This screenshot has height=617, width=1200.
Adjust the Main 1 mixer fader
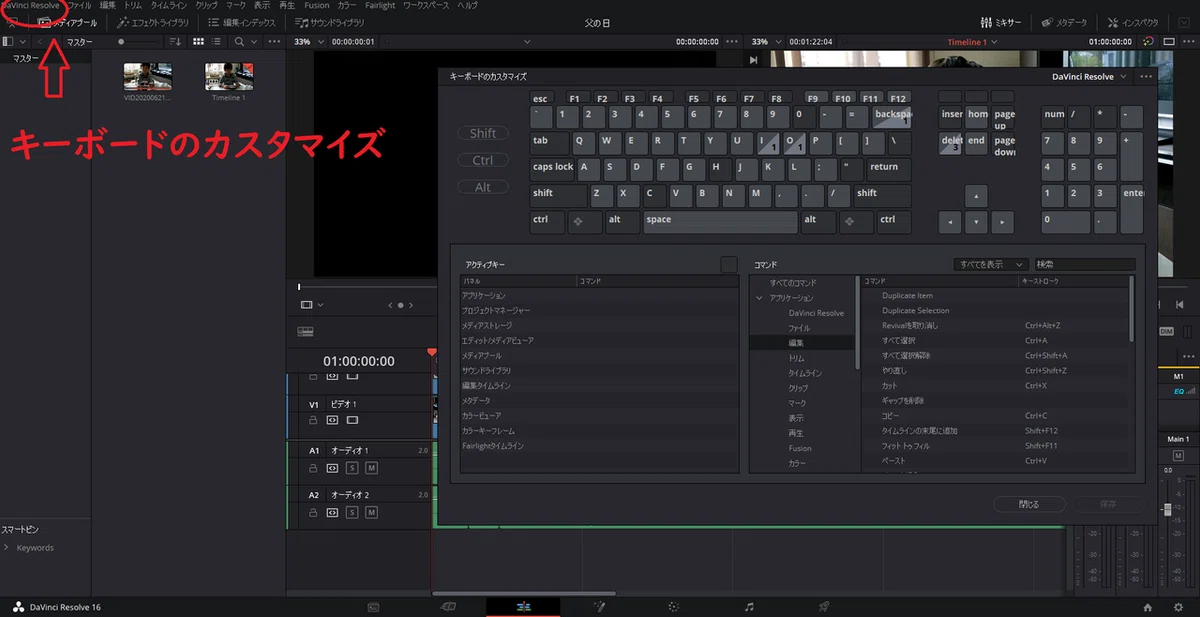click(x=1167, y=509)
